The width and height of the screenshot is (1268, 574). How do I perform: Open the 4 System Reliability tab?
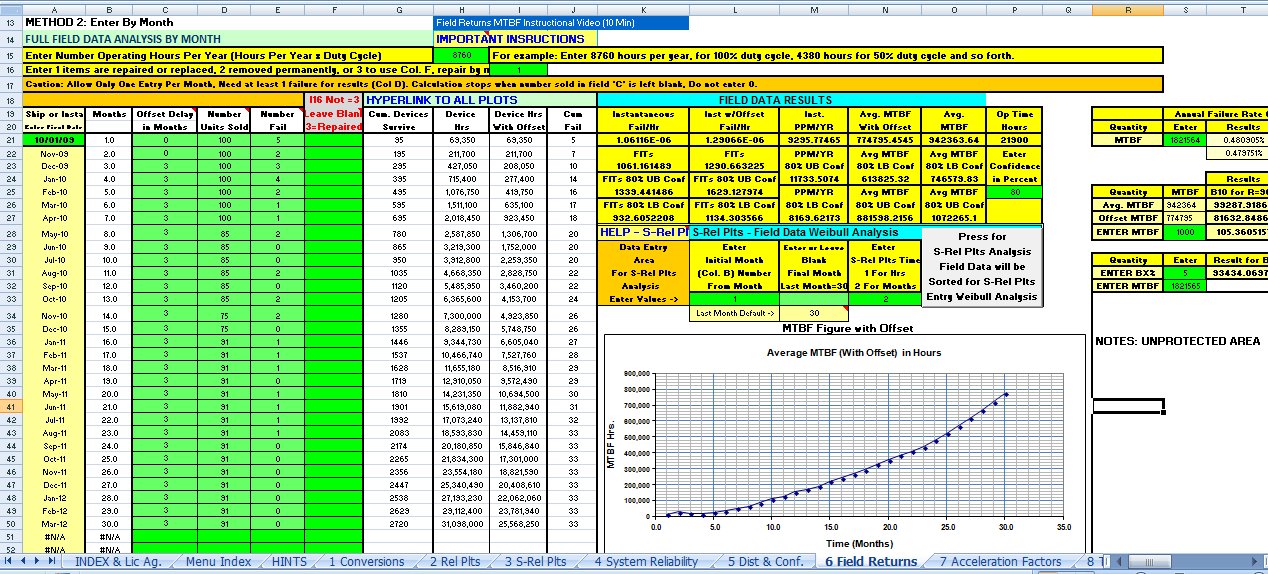pos(646,562)
